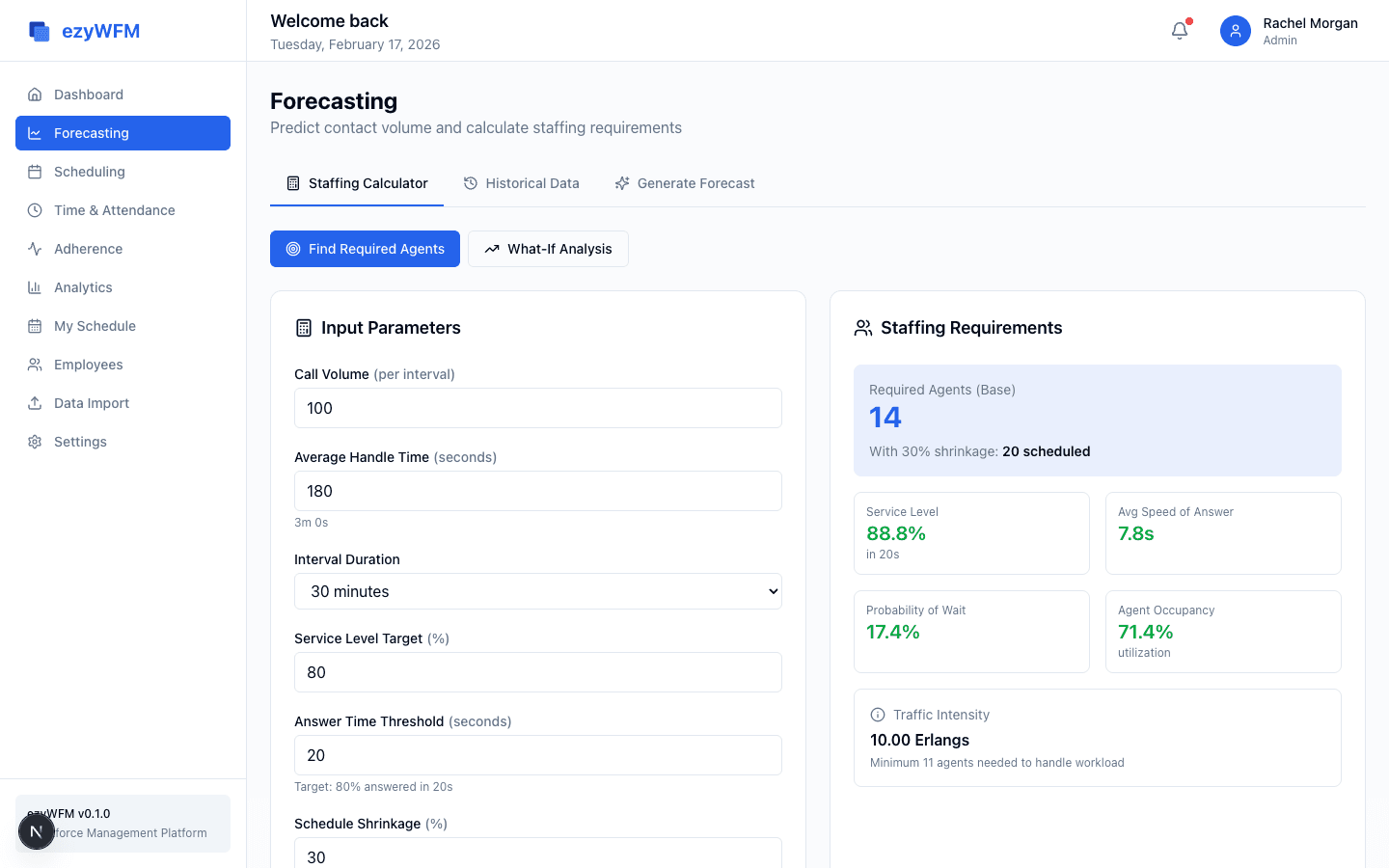Viewport: 1389px width, 868px height.
Task: Open the Interval Duration dropdown
Action: pyautogui.click(x=537, y=591)
